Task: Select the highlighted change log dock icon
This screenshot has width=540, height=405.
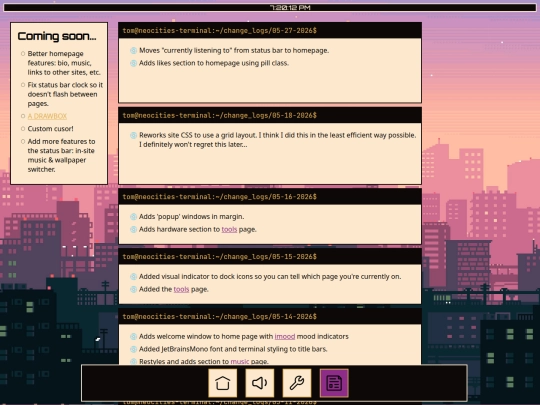Action: coord(334,383)
